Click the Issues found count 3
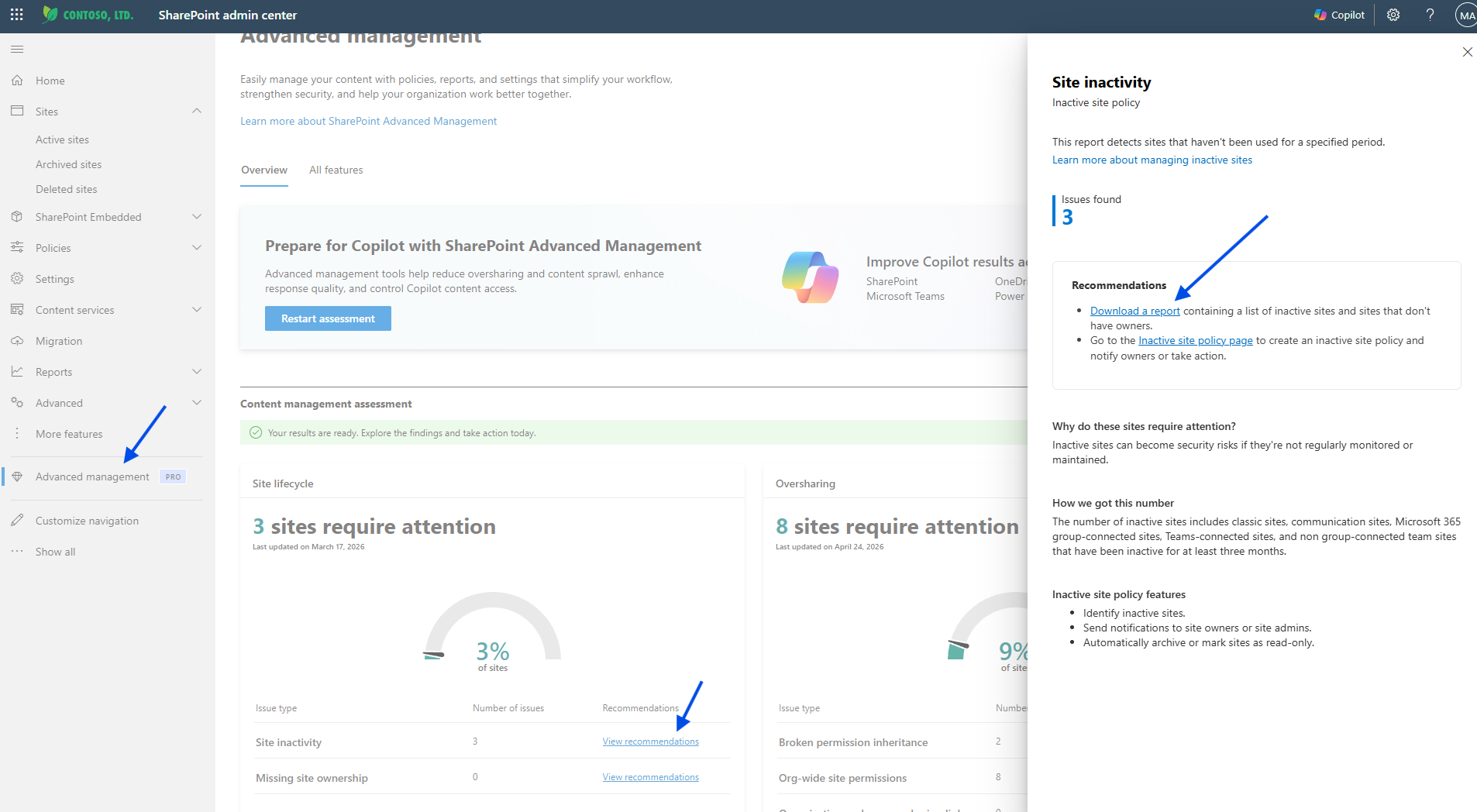The image size is (1477, 812). (1067, 218)
